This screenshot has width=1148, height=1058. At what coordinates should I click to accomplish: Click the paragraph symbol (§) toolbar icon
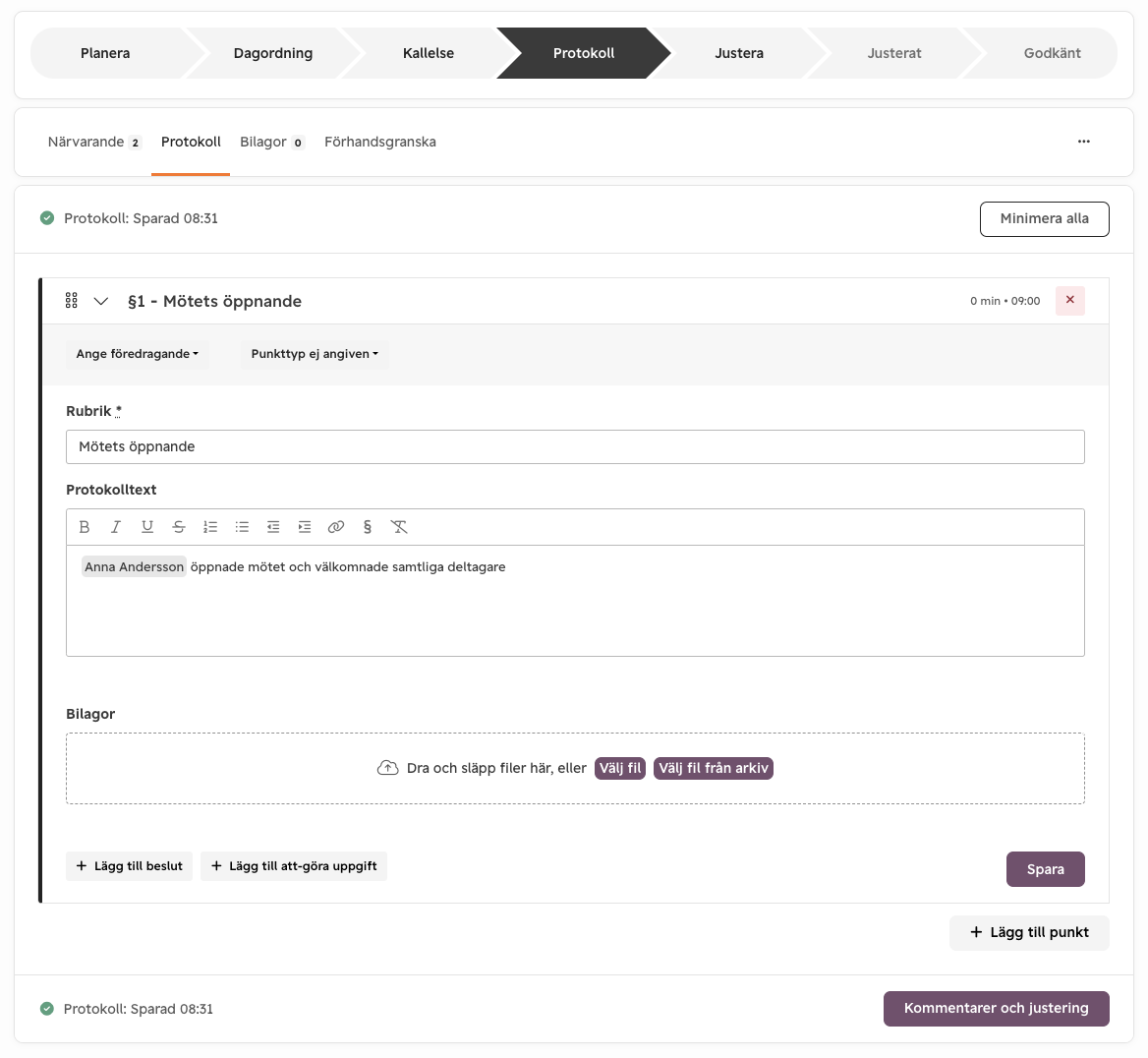click(368, 527)
